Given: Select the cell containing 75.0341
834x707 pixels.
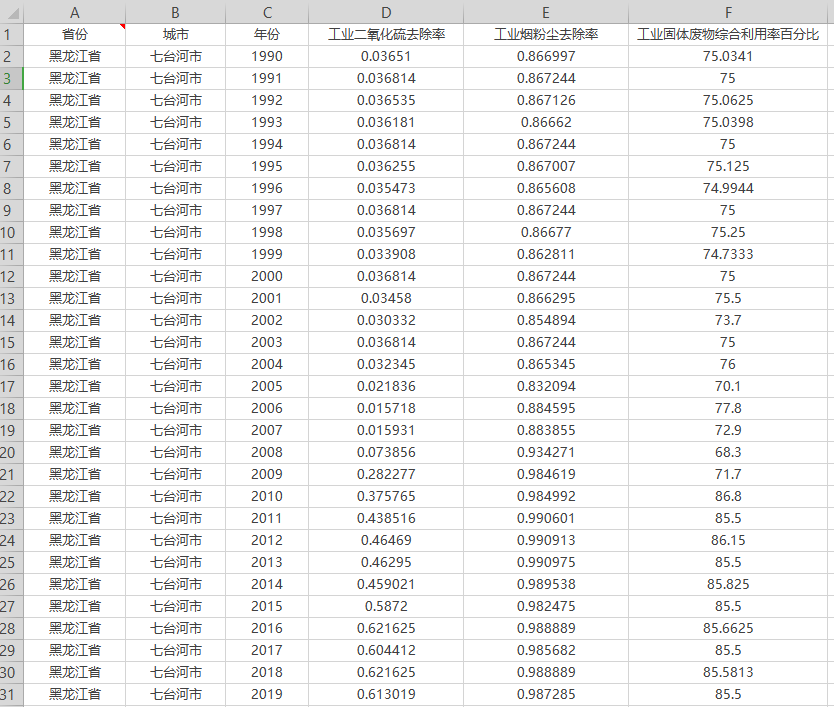Looking at the screenshot, I should coord(728,56).
